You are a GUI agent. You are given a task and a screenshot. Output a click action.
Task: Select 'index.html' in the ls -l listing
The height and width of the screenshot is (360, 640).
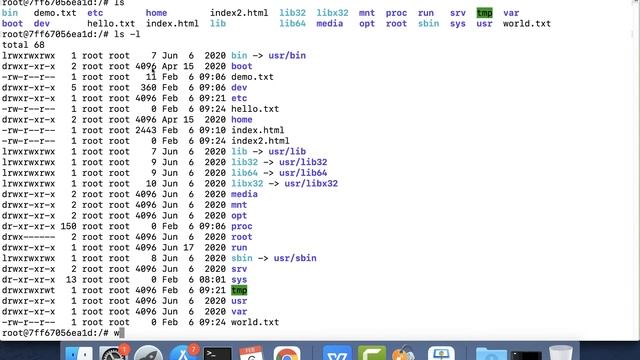click(258, 130)
